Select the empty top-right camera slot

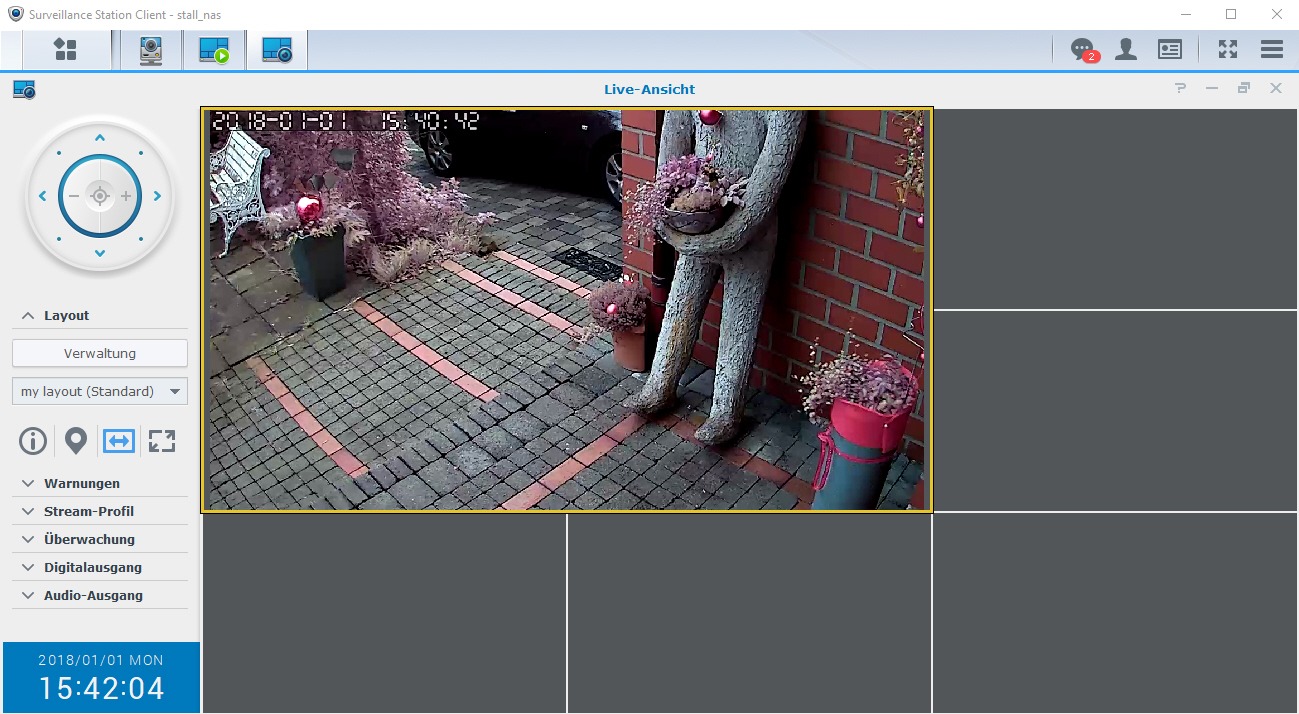click(x=1116, y=209)
